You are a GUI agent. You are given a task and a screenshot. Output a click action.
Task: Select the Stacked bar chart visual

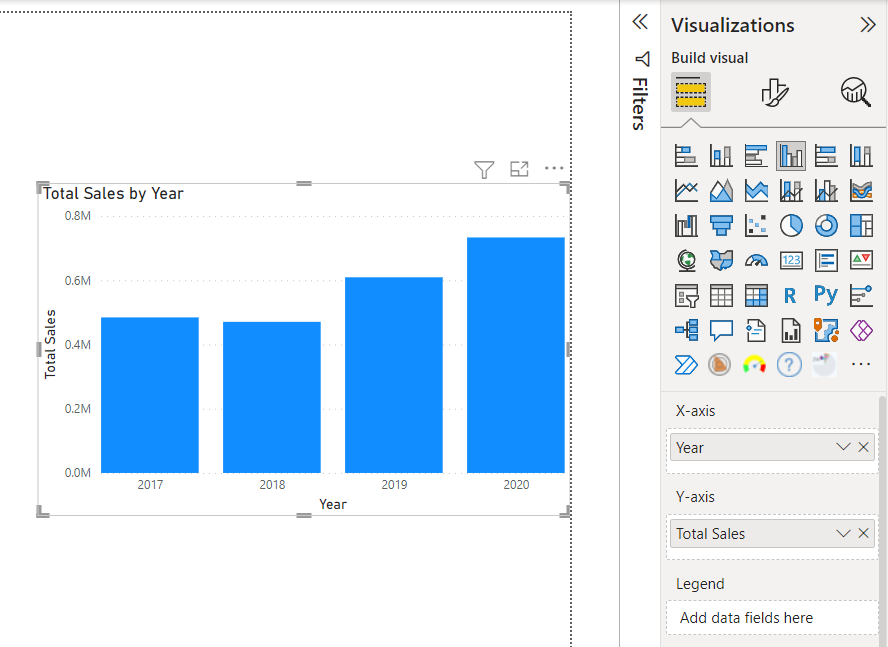686,155
